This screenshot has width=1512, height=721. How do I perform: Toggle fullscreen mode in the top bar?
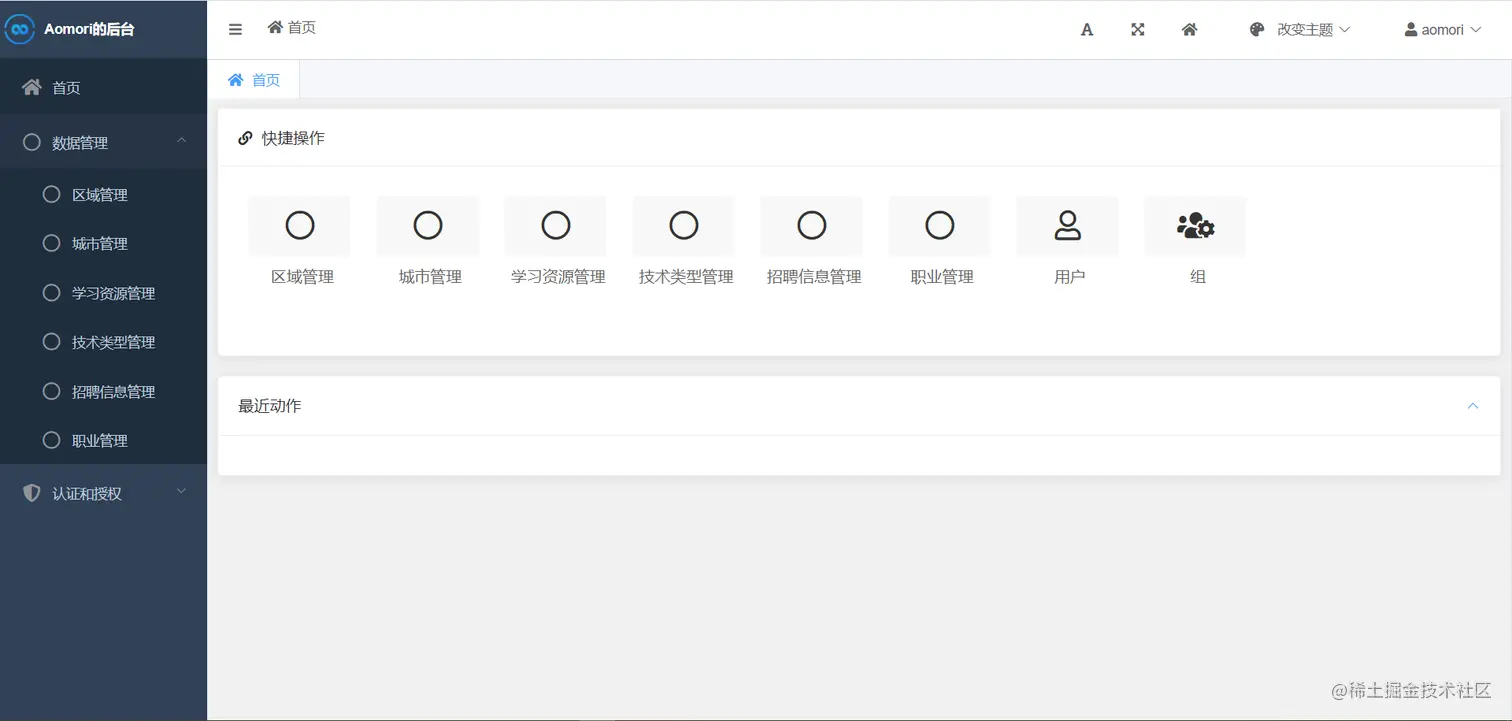1138,29
